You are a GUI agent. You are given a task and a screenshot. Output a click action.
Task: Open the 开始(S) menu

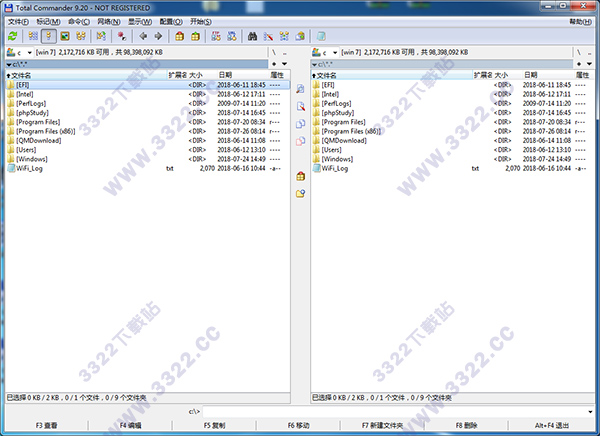[x=201, y=22]
